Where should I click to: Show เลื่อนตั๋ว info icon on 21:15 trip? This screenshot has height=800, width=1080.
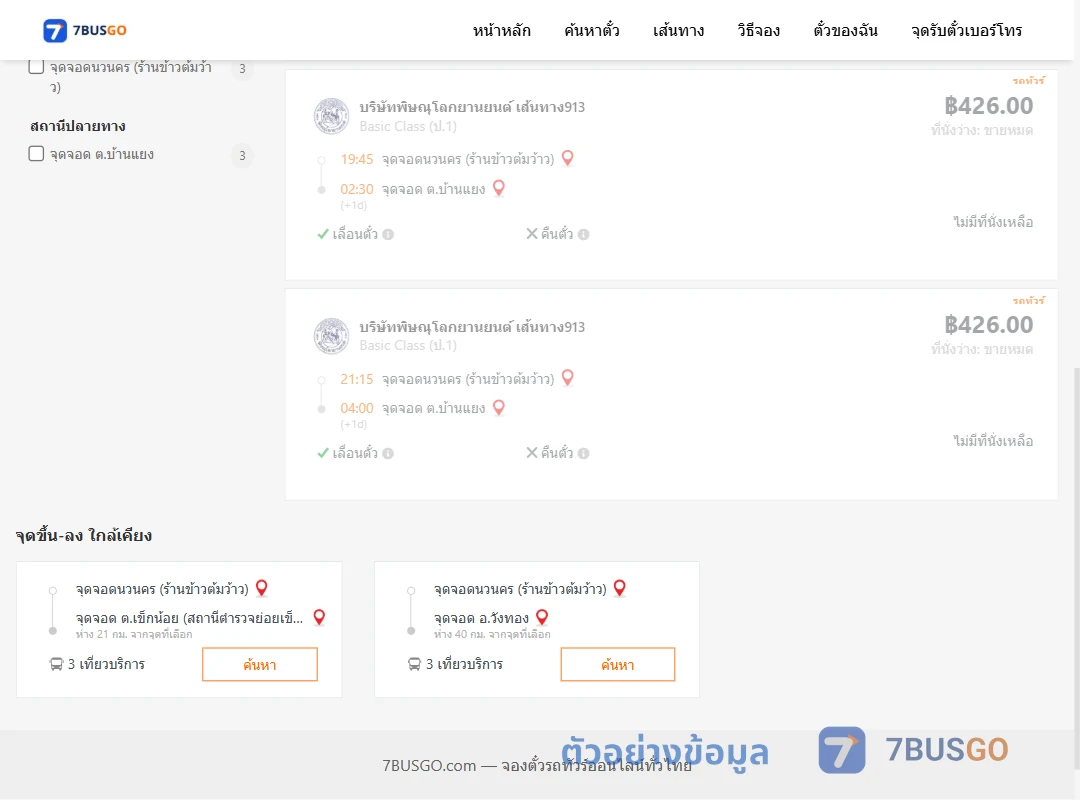pyautogui.click(x=388, y=453)
